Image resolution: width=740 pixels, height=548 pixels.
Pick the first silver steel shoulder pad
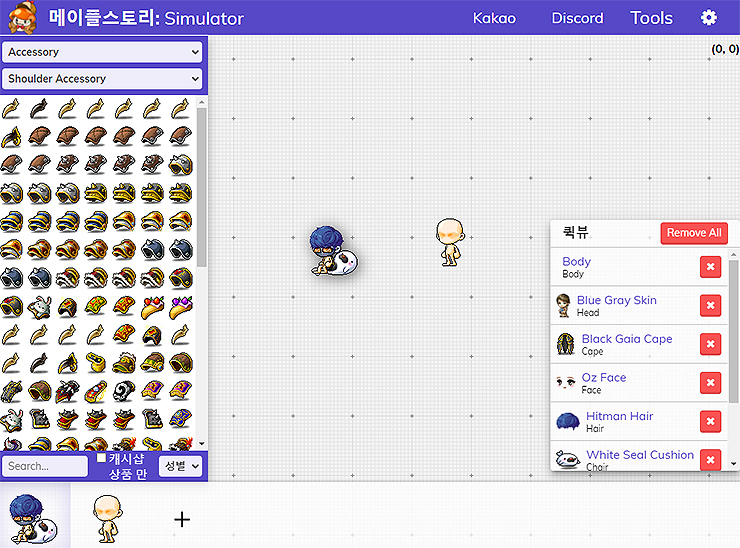181,165
